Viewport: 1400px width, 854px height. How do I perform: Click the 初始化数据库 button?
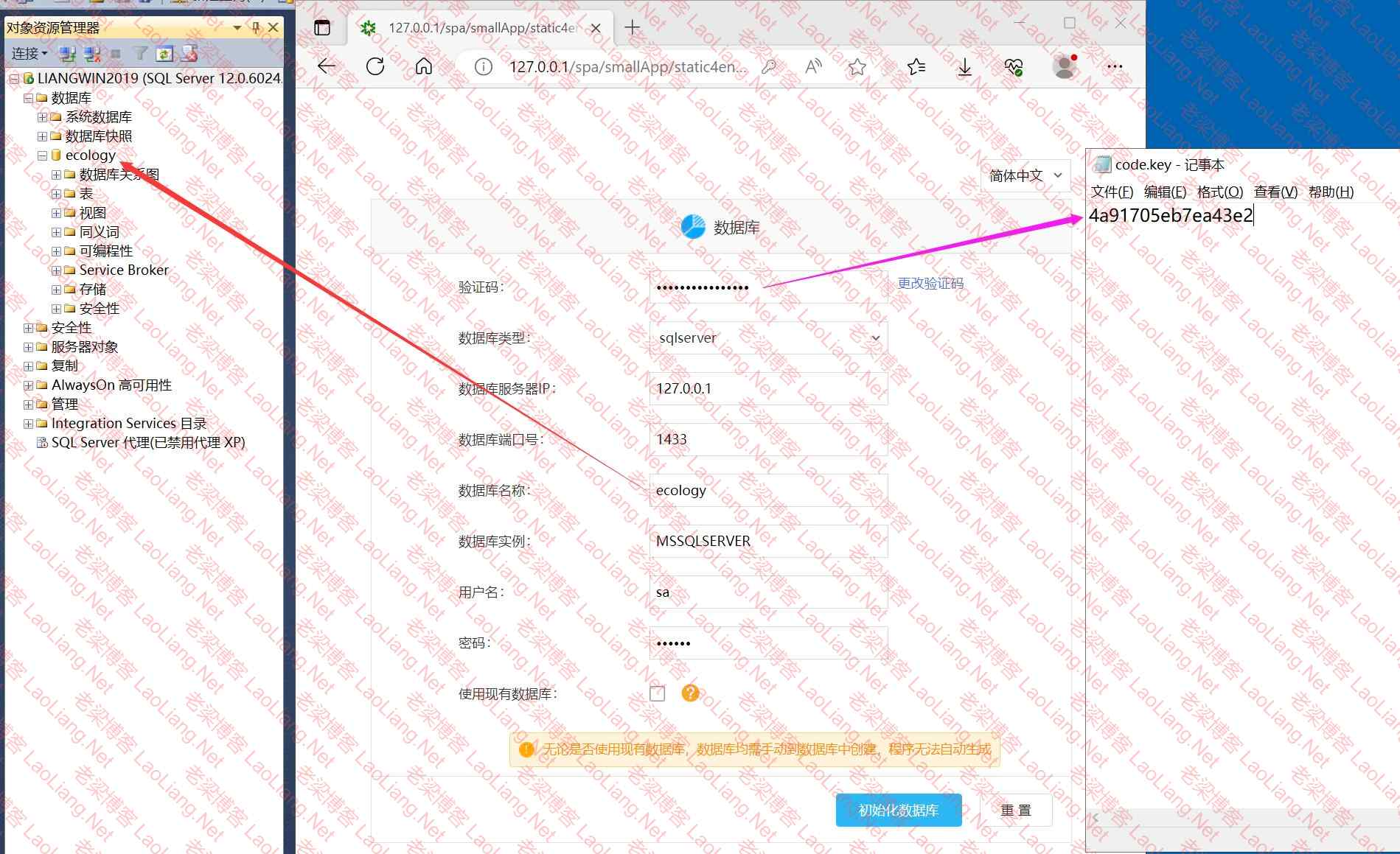click(898, 811)
